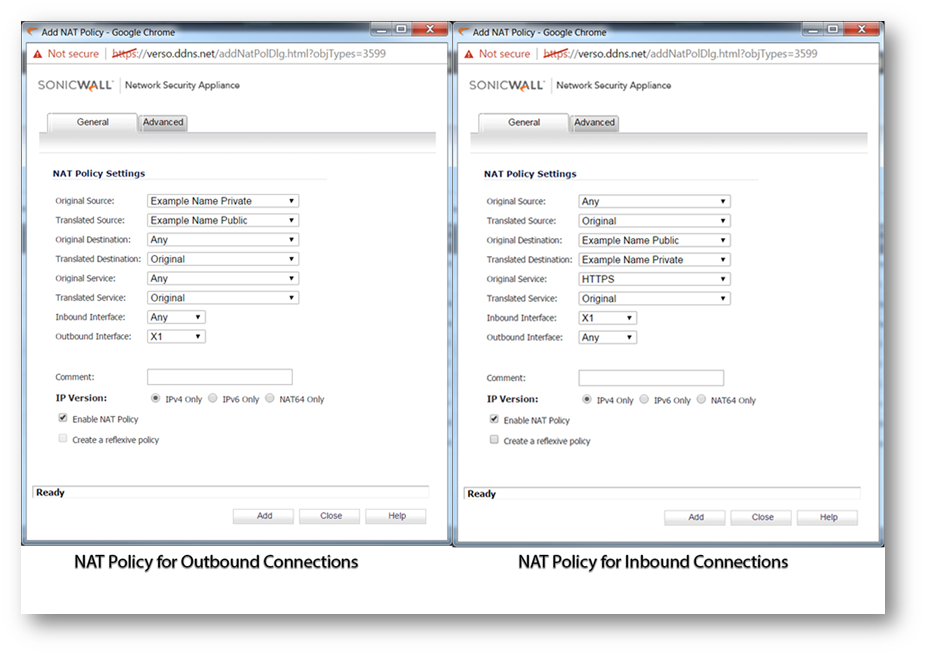Select IPv6 Only radio in outbound window
The height and width of the screenshot is (656, 927).
tap(213, 398)
